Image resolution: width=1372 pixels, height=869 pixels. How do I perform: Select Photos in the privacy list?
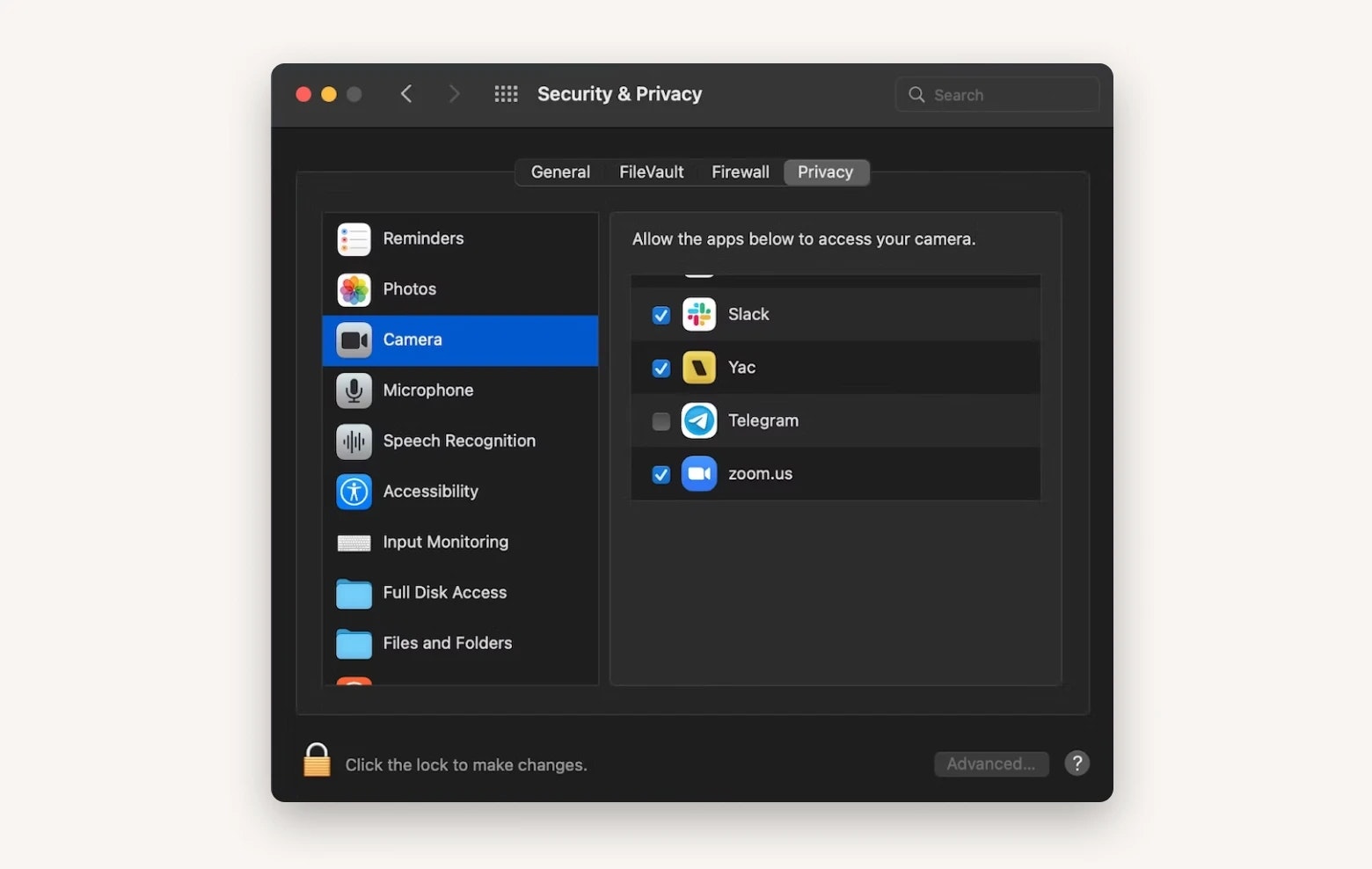click(461, 289)
